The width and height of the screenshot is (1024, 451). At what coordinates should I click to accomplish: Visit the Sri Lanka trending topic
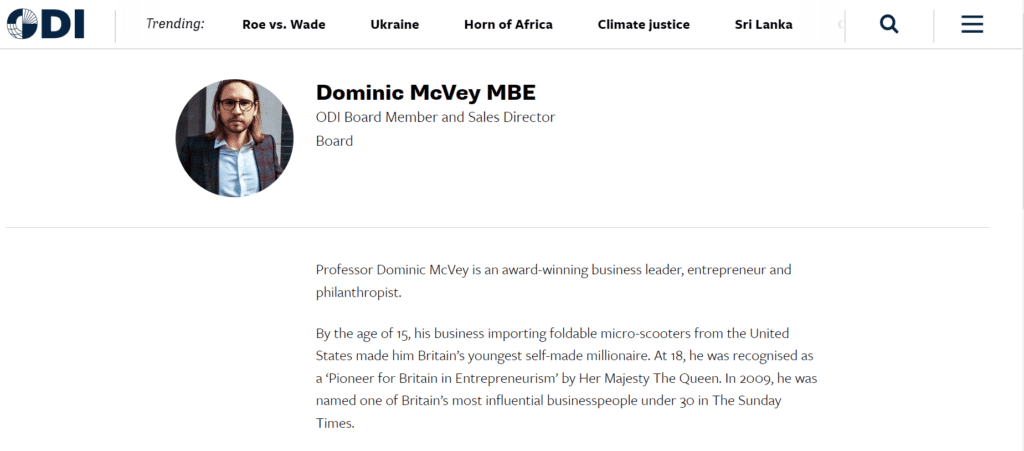click(763, 25)
